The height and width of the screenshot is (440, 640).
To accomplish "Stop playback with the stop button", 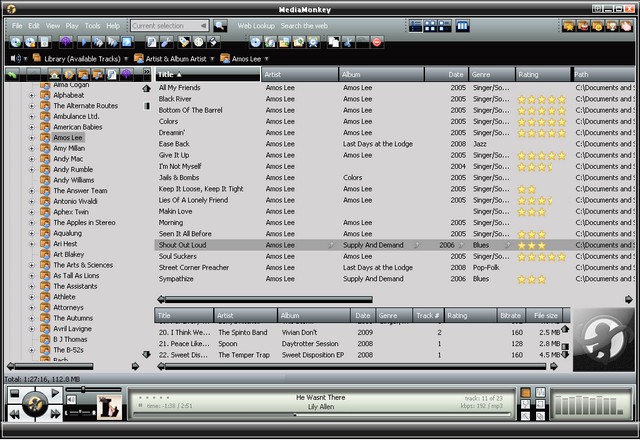I will point(15,393).
